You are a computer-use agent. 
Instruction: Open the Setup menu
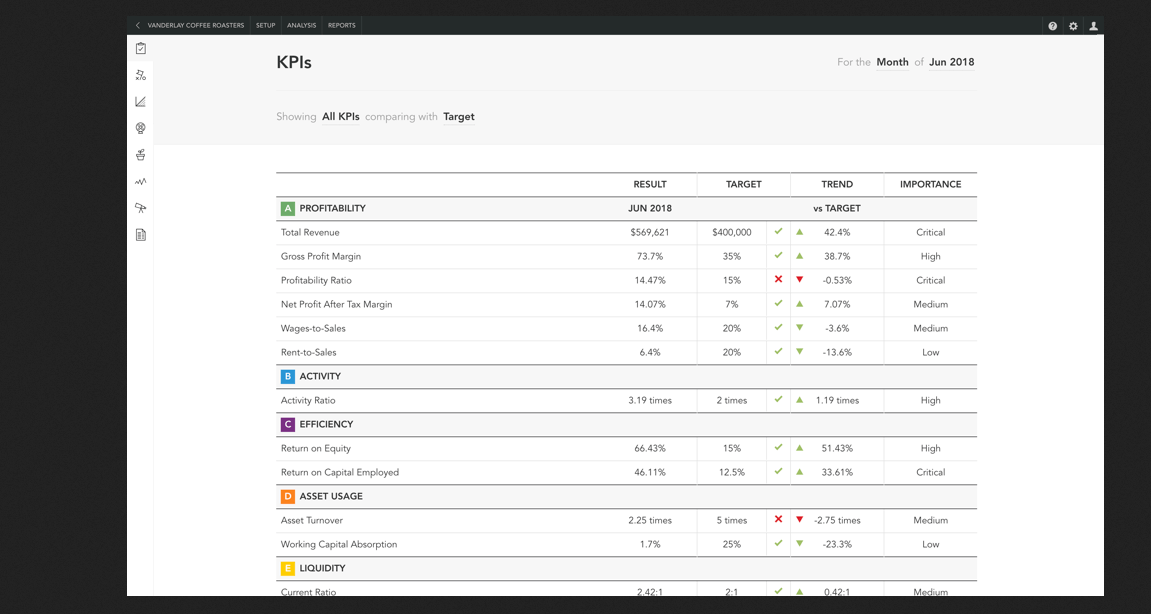coord(265,26)
